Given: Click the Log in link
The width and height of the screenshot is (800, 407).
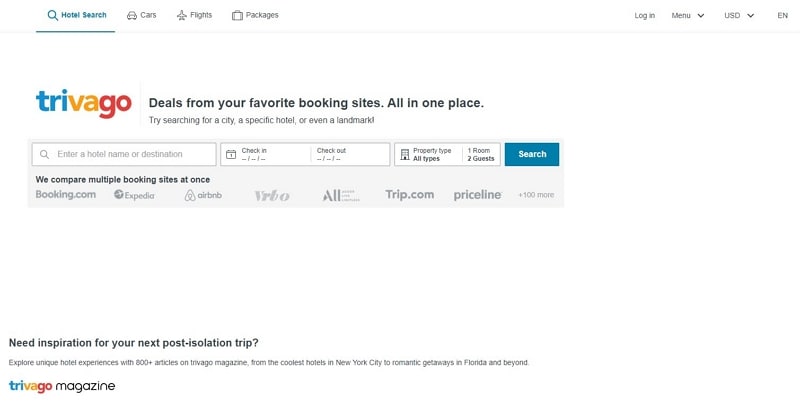Looking at the screenshot, I should tap(645, 16).
